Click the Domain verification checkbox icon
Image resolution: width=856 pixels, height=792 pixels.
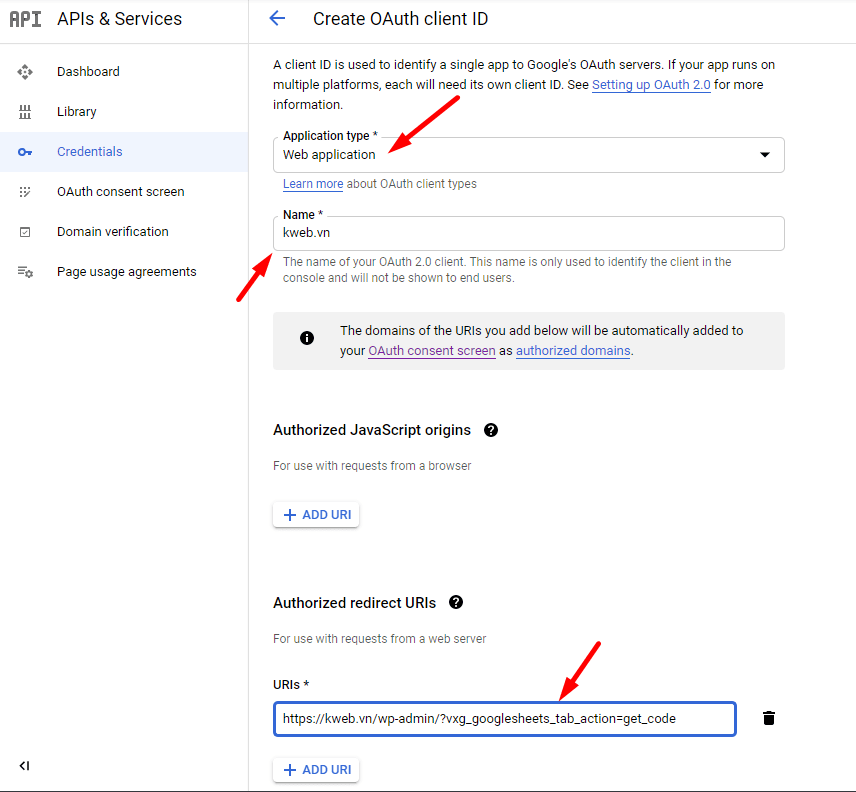coord(25,232)
